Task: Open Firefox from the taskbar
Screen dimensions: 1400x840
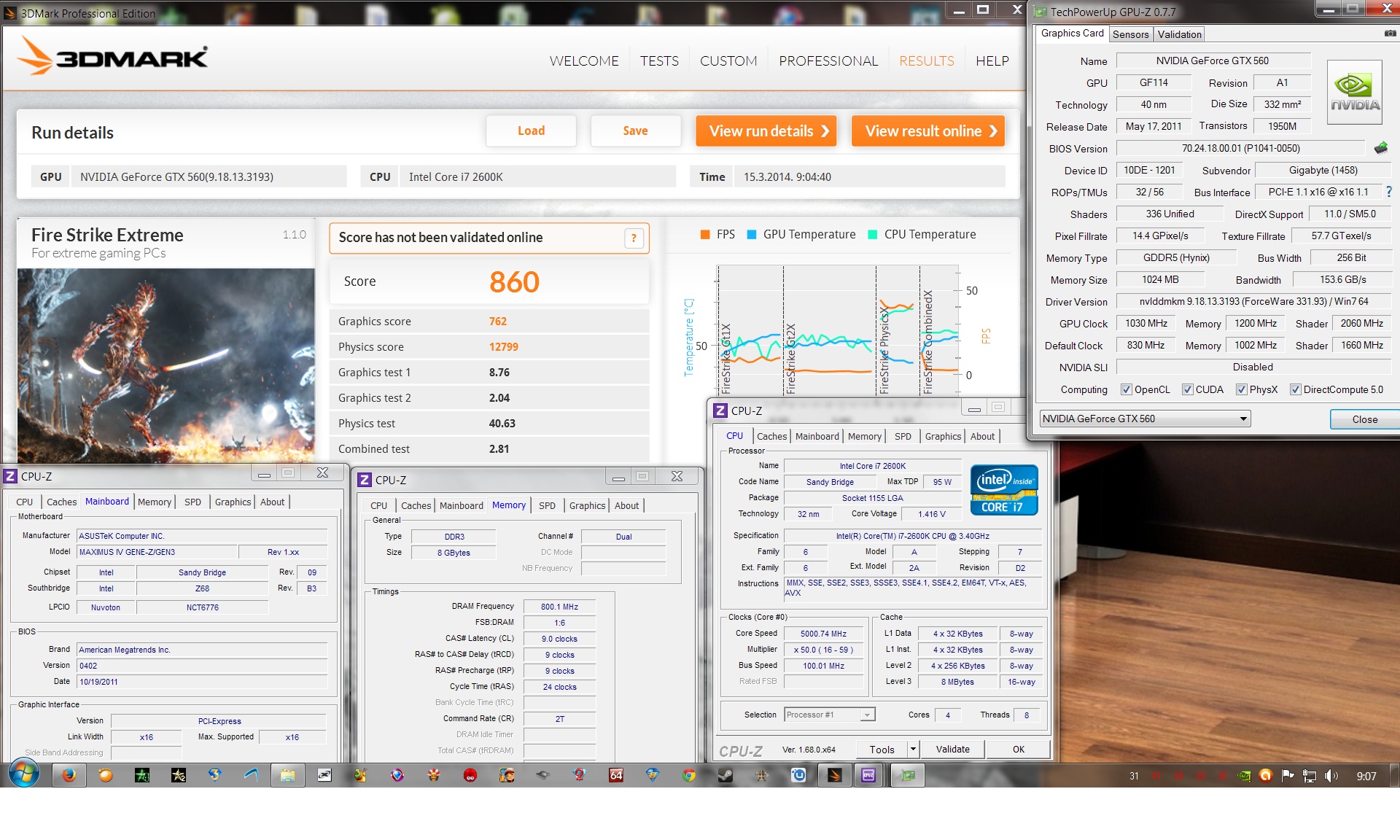Action: (x=69, y=775)
